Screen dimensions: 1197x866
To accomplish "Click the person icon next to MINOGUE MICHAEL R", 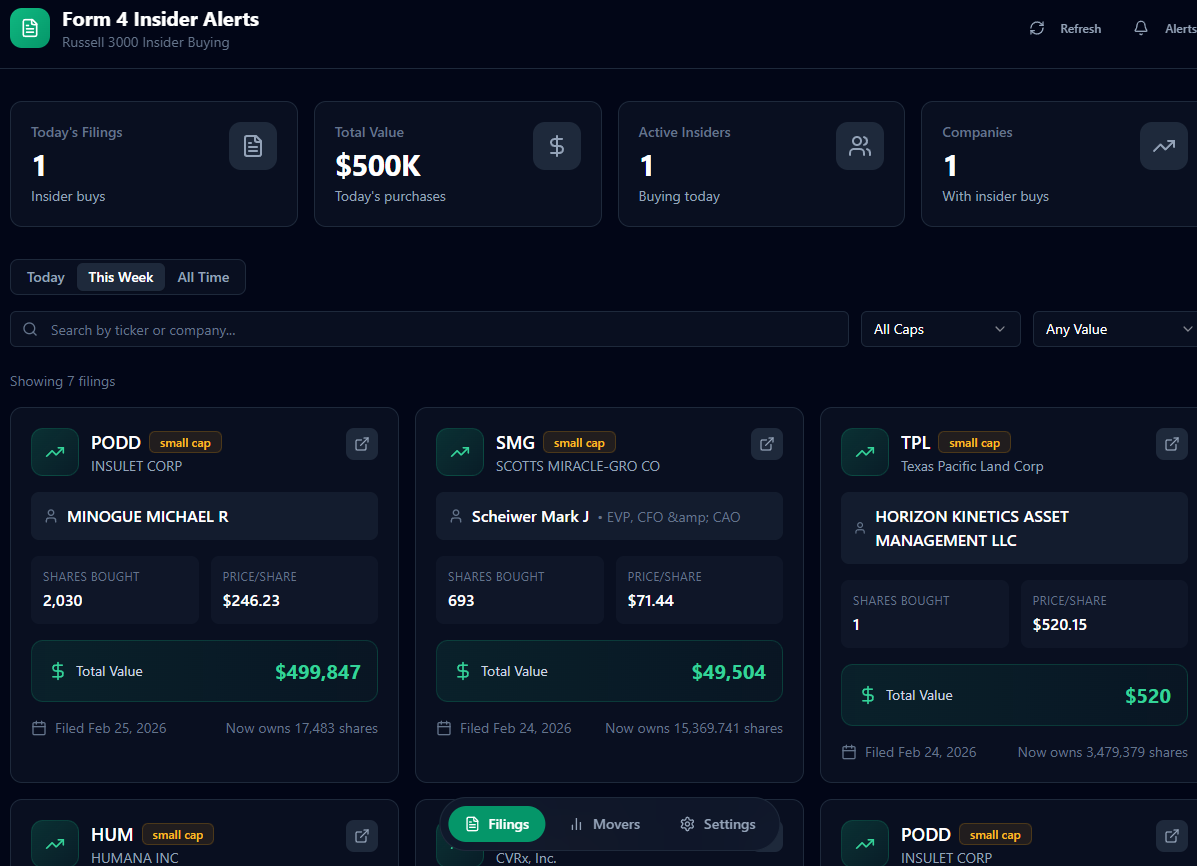I will [x=51, y=516].
